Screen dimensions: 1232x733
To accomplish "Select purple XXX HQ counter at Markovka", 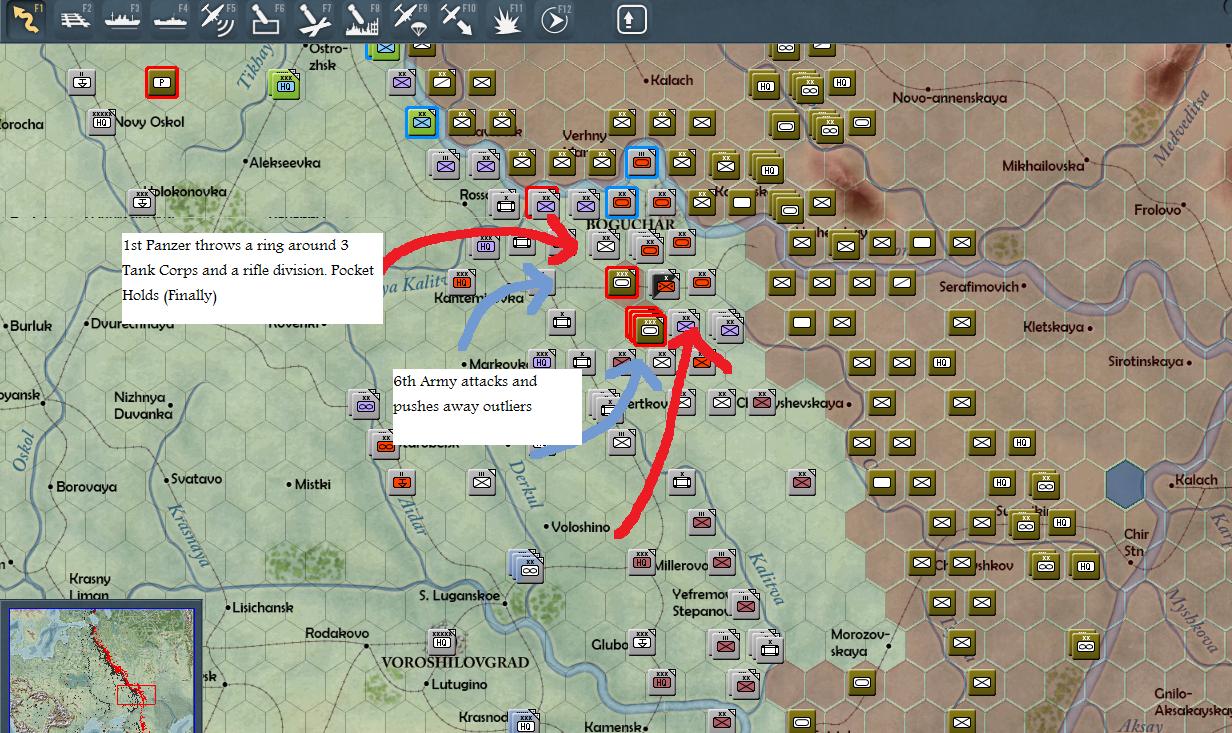I will [x=542, y=362].
